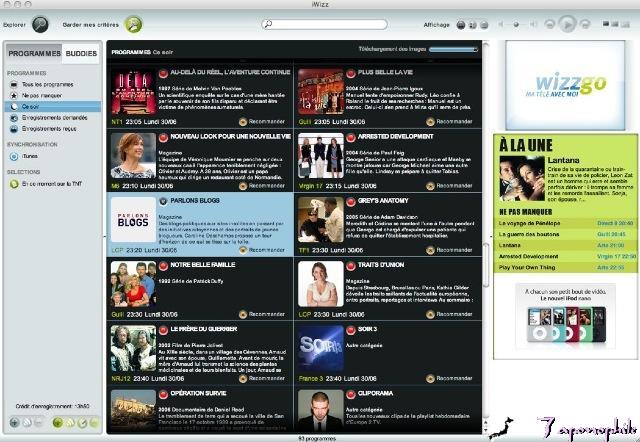The image size is (640, 442).
Task: Click the dark plus button at sidebar bottom
Action: (x=14, y=422)
